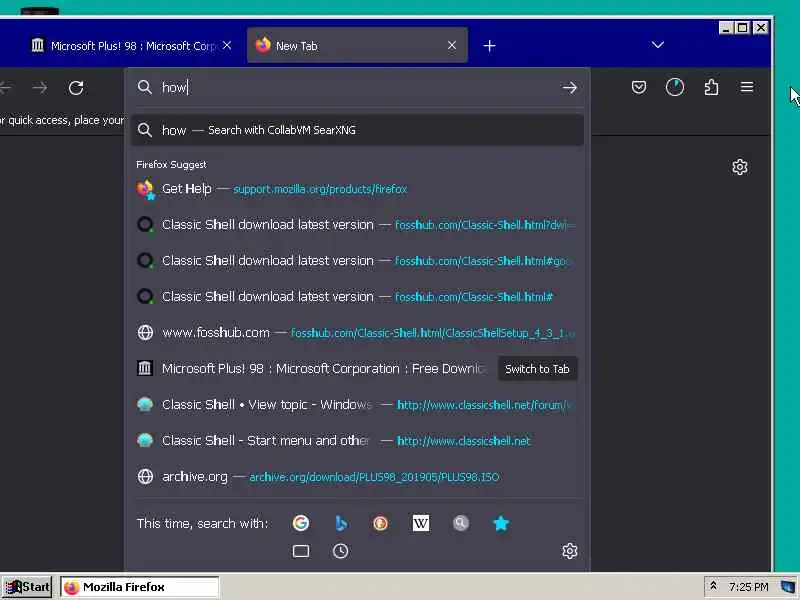Minimize the Firefox window
Screen dimensions: 800x600
pos(726,28)
